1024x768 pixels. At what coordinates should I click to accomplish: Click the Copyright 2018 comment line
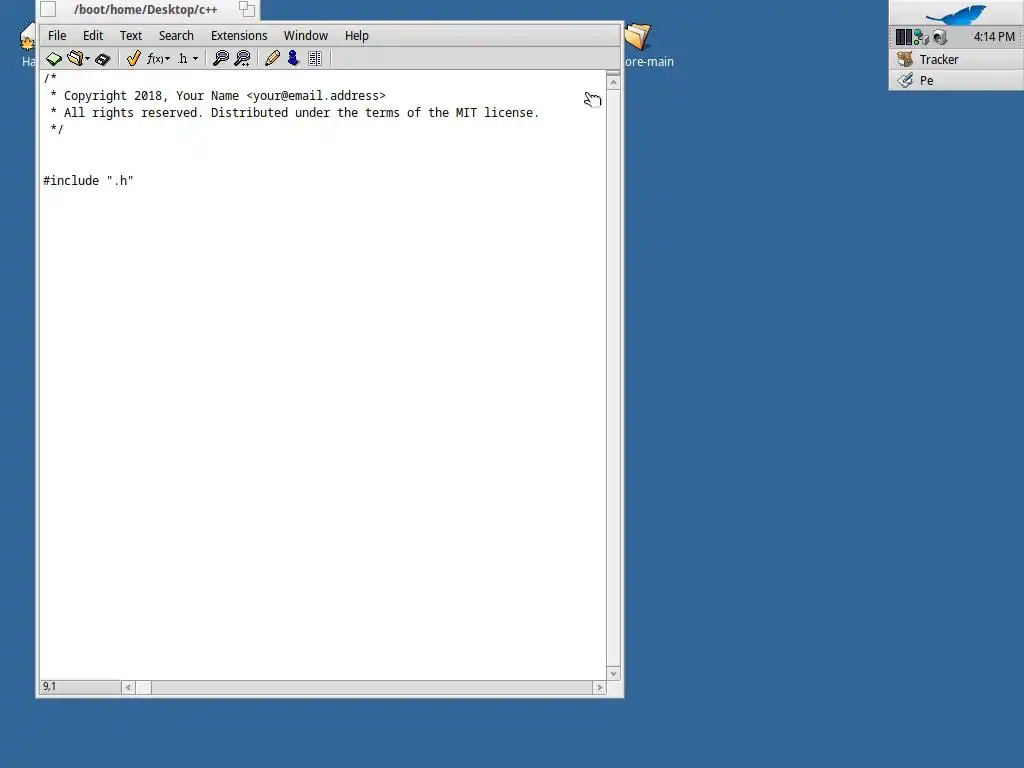(x=218, y=95)
